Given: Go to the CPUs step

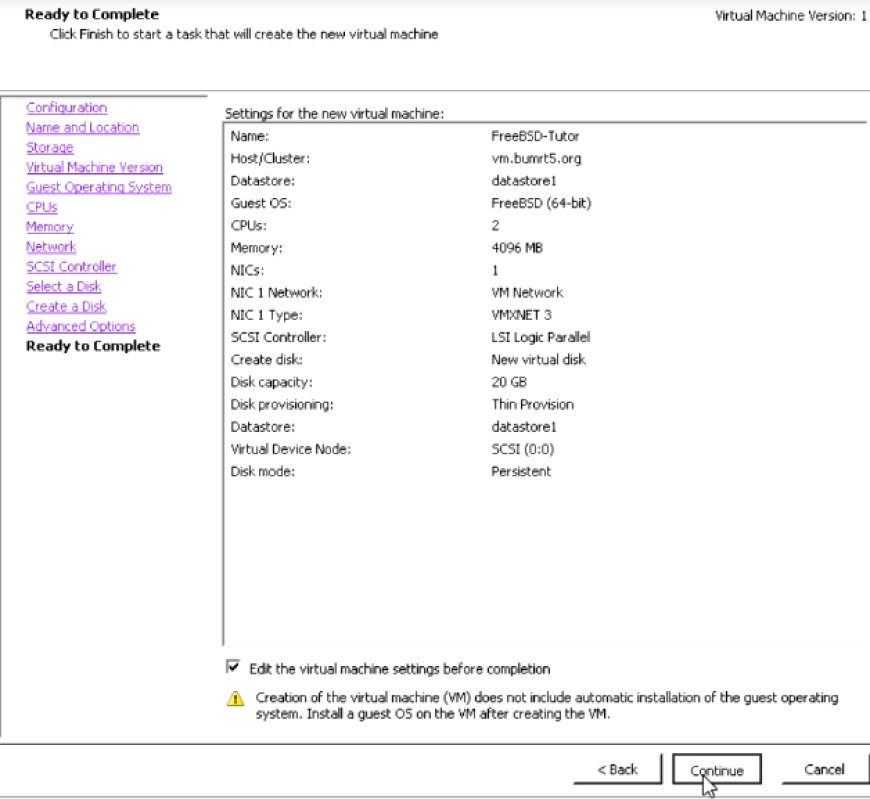Looking at the screenshot, I should pos(42,207).
